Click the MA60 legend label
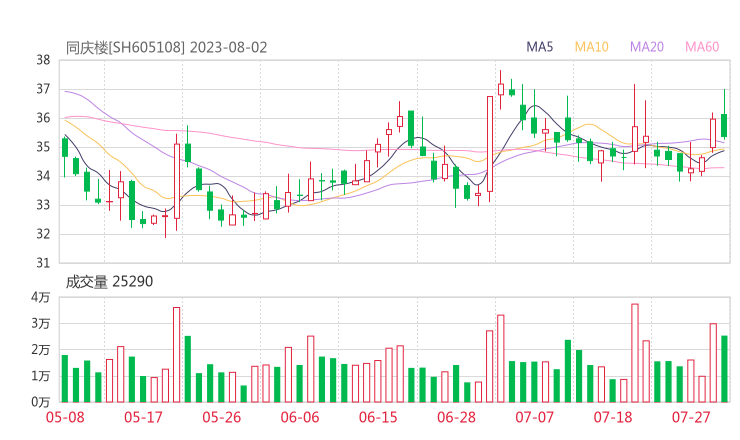The image size is (740, 440). (702, 47)
